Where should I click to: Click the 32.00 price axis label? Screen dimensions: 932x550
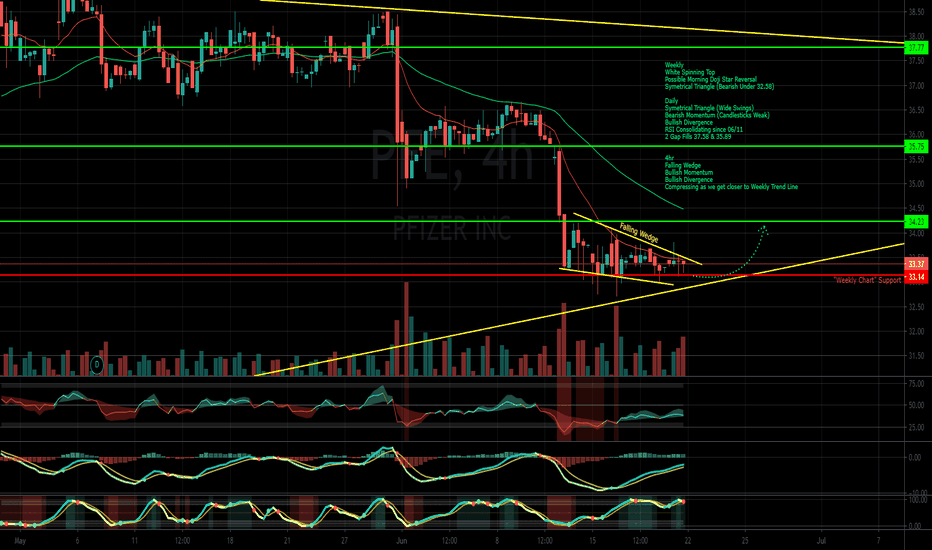click(x=916, y=331)
